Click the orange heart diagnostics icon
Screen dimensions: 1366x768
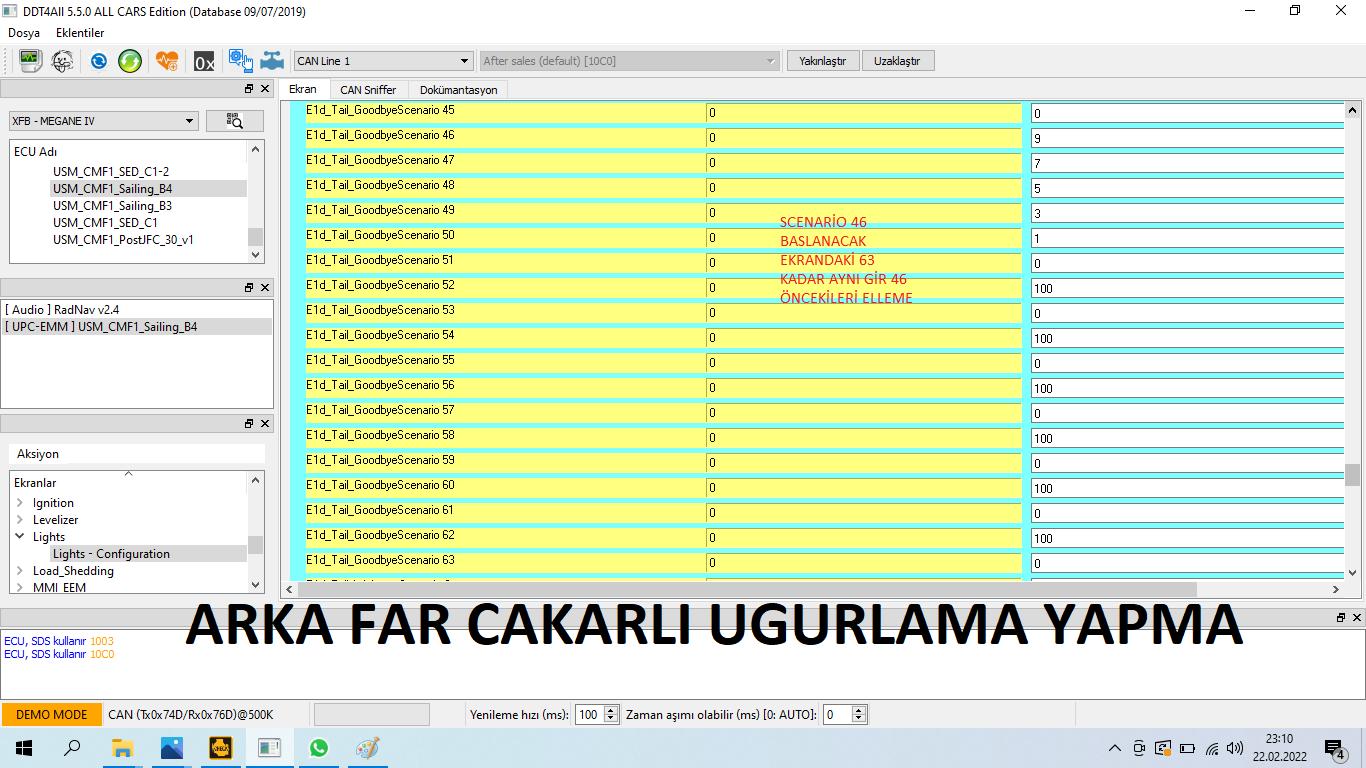(x=166, y=61)
